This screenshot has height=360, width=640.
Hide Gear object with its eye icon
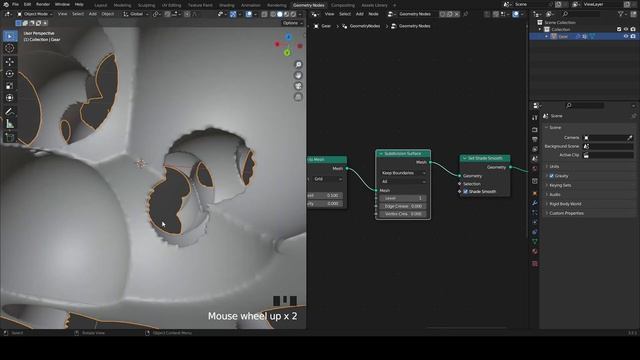[x=626, y=36]
